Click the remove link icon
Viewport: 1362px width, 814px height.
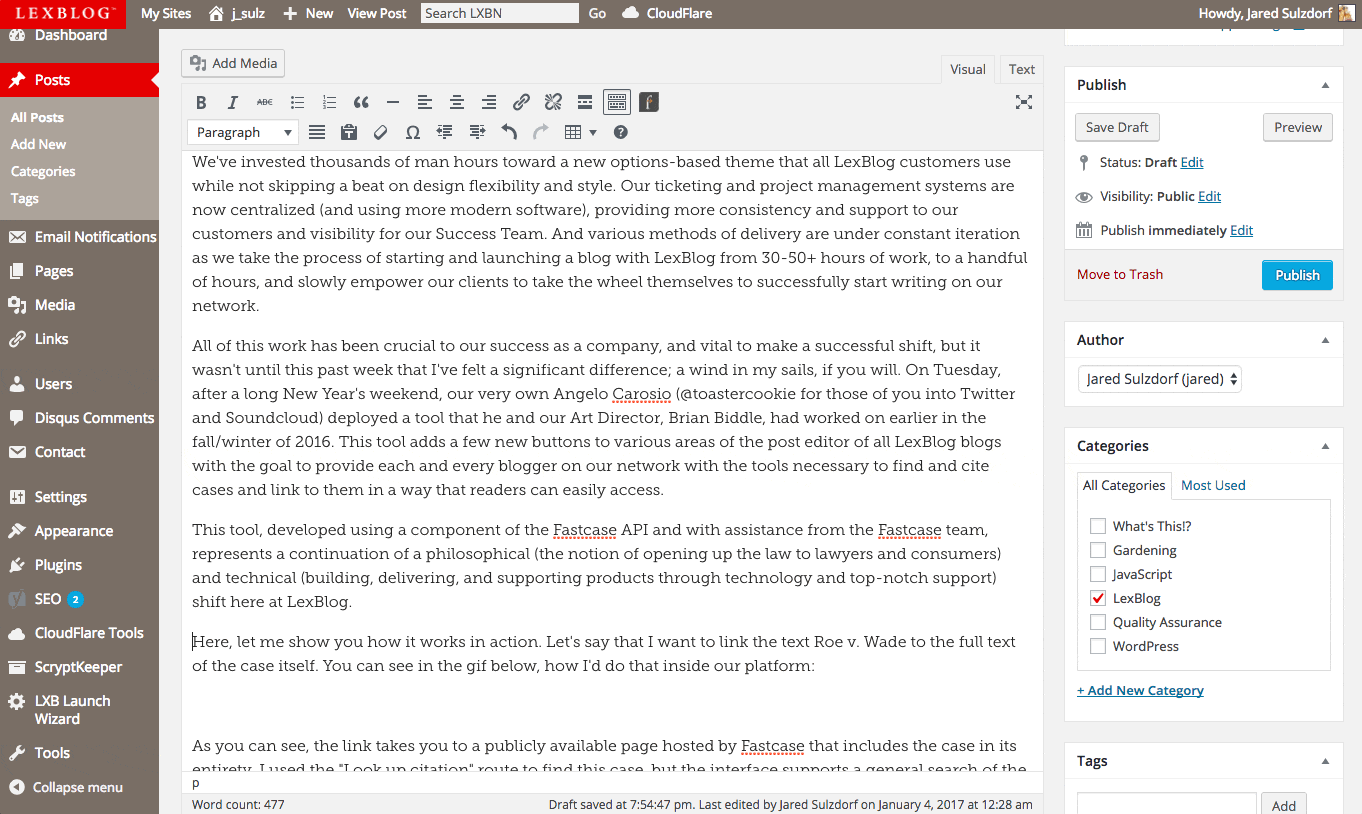(553, 102)
